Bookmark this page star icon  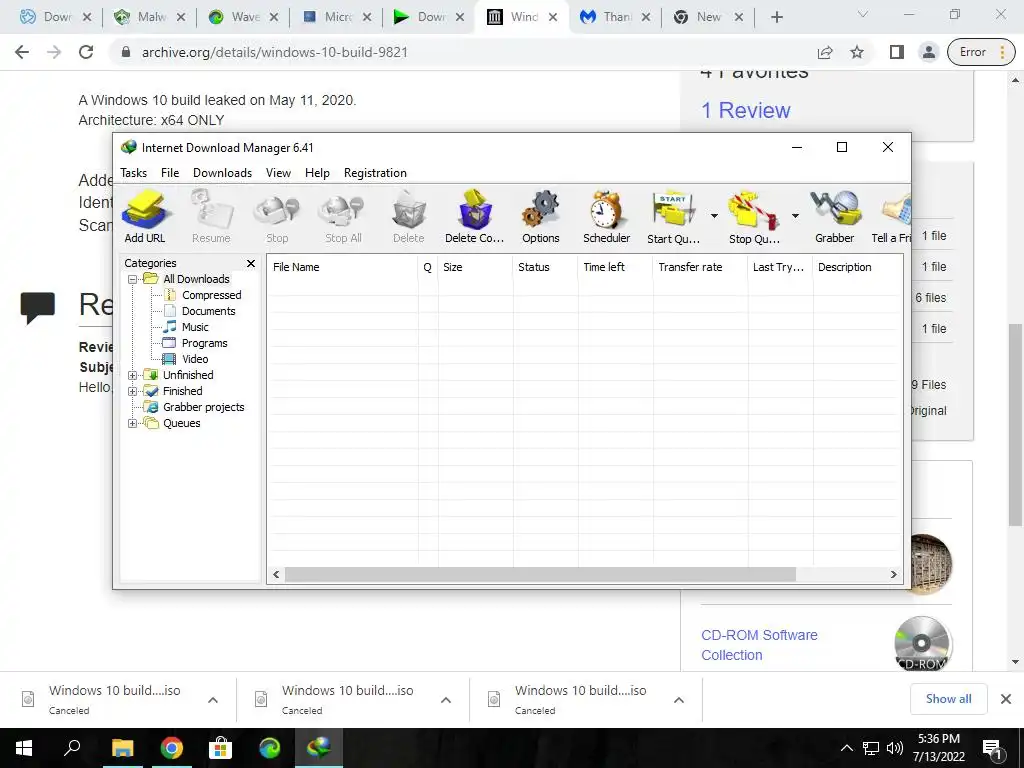857,52
